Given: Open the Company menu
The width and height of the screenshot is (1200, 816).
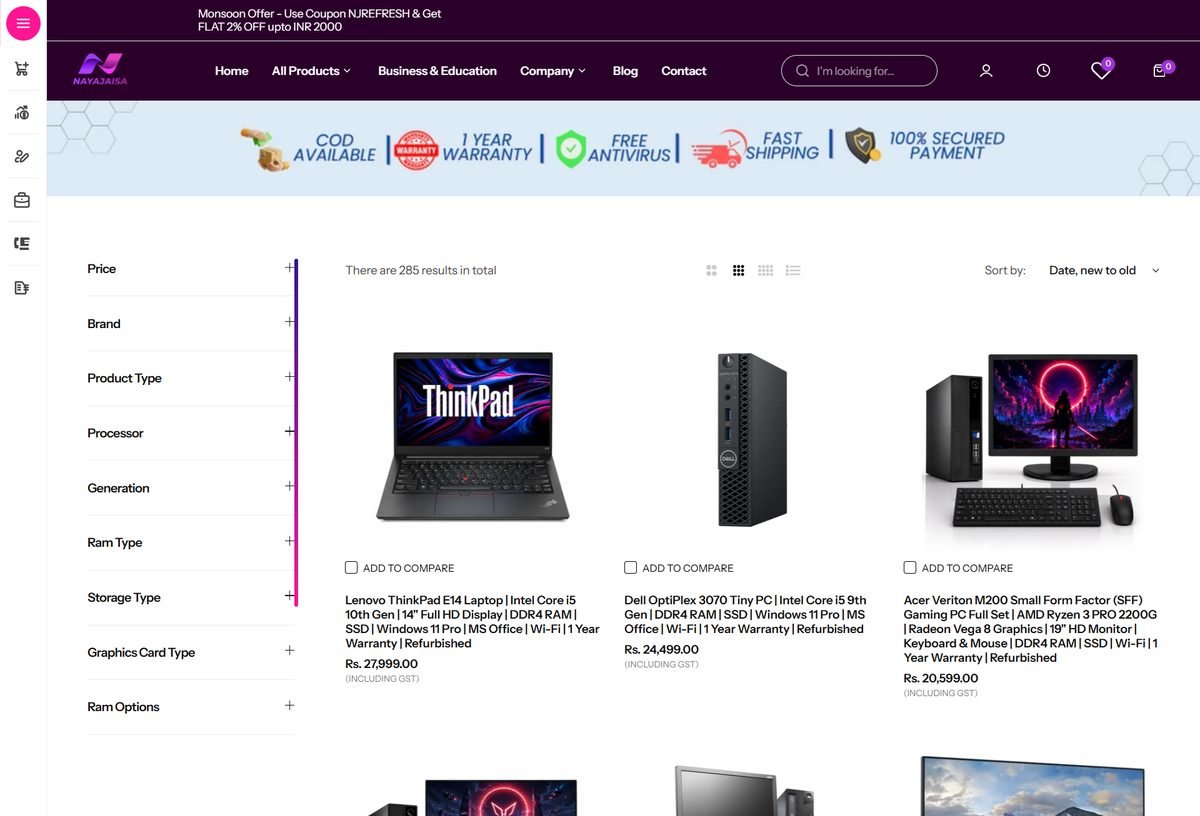Looking at the screenshot, I should [552, 71].
